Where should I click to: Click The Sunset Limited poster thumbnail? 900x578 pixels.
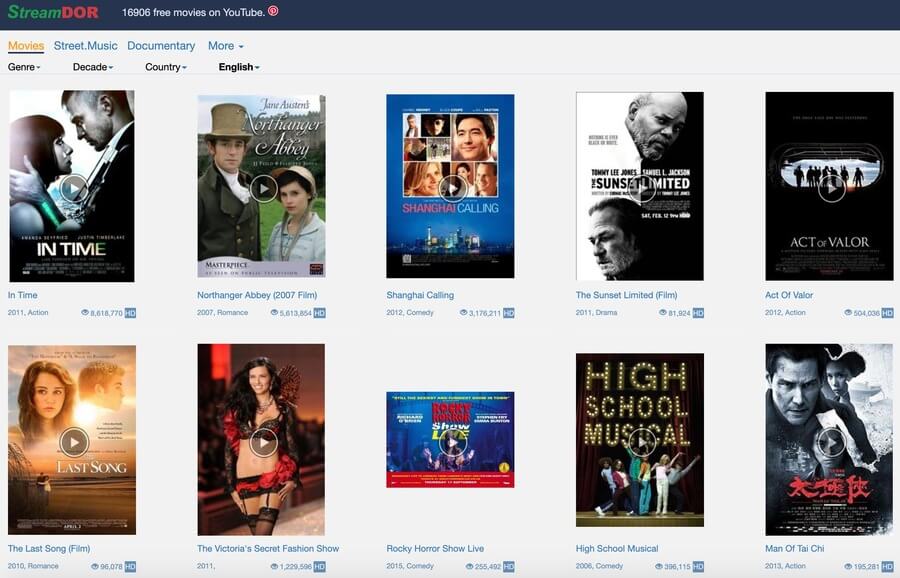coord(639,186)
